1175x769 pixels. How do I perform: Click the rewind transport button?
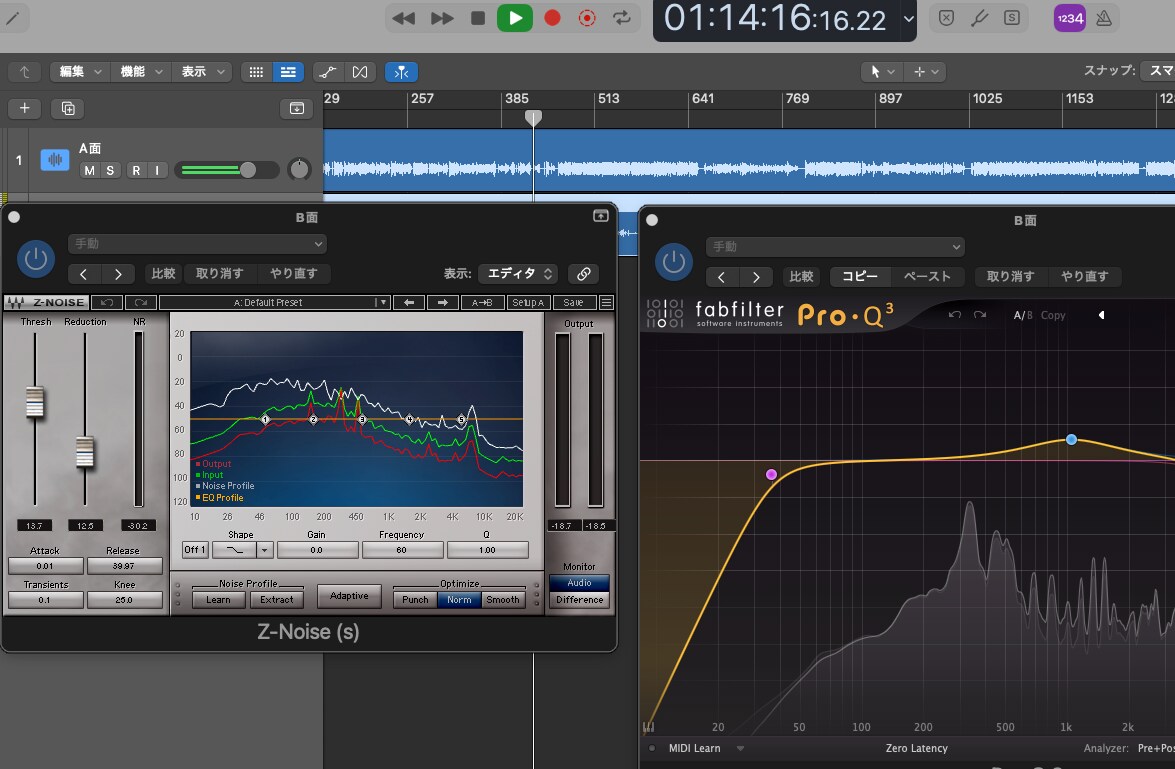(403, 18)
